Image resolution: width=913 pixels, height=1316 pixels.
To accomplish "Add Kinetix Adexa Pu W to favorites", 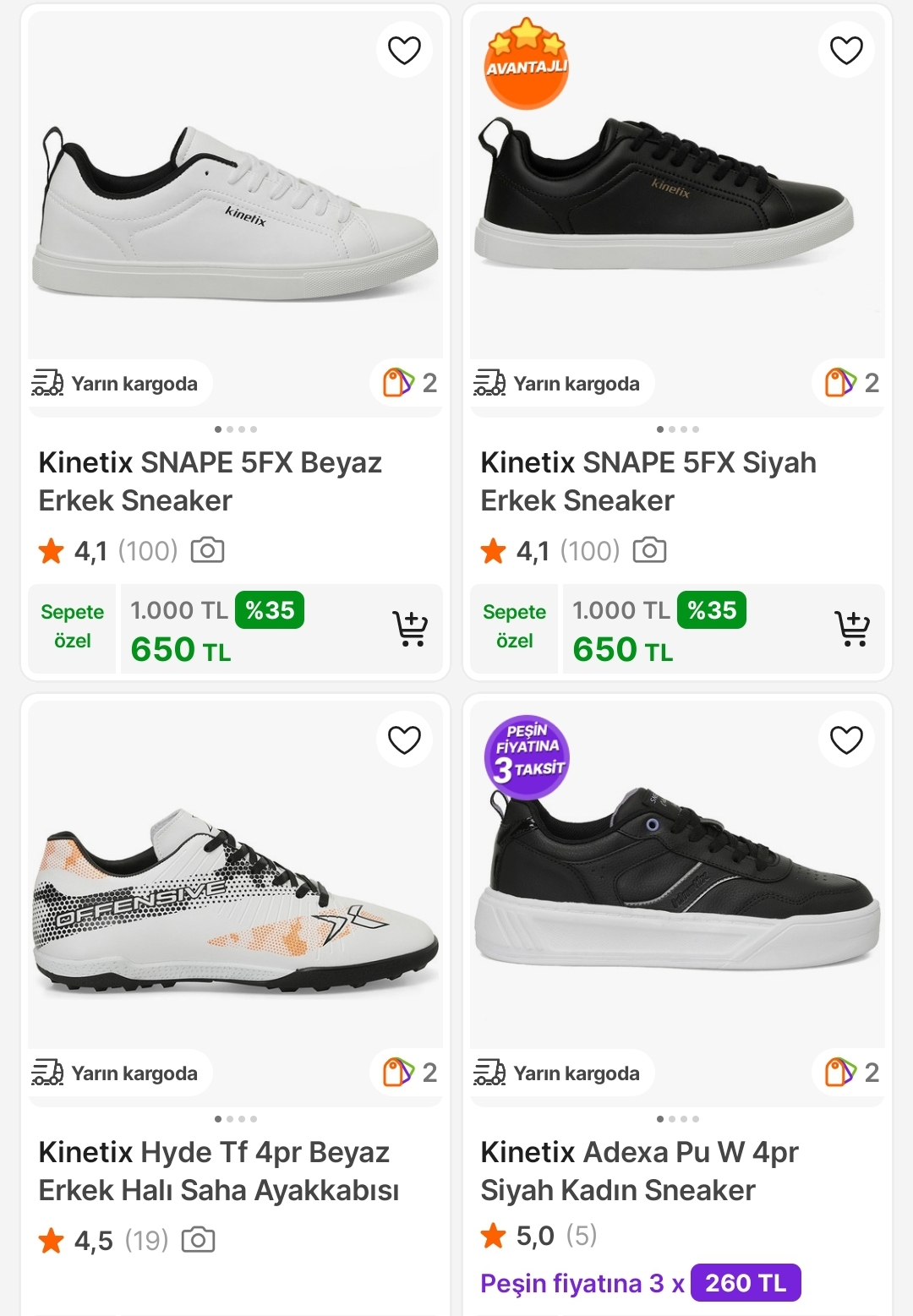I will tap(846, 740).
